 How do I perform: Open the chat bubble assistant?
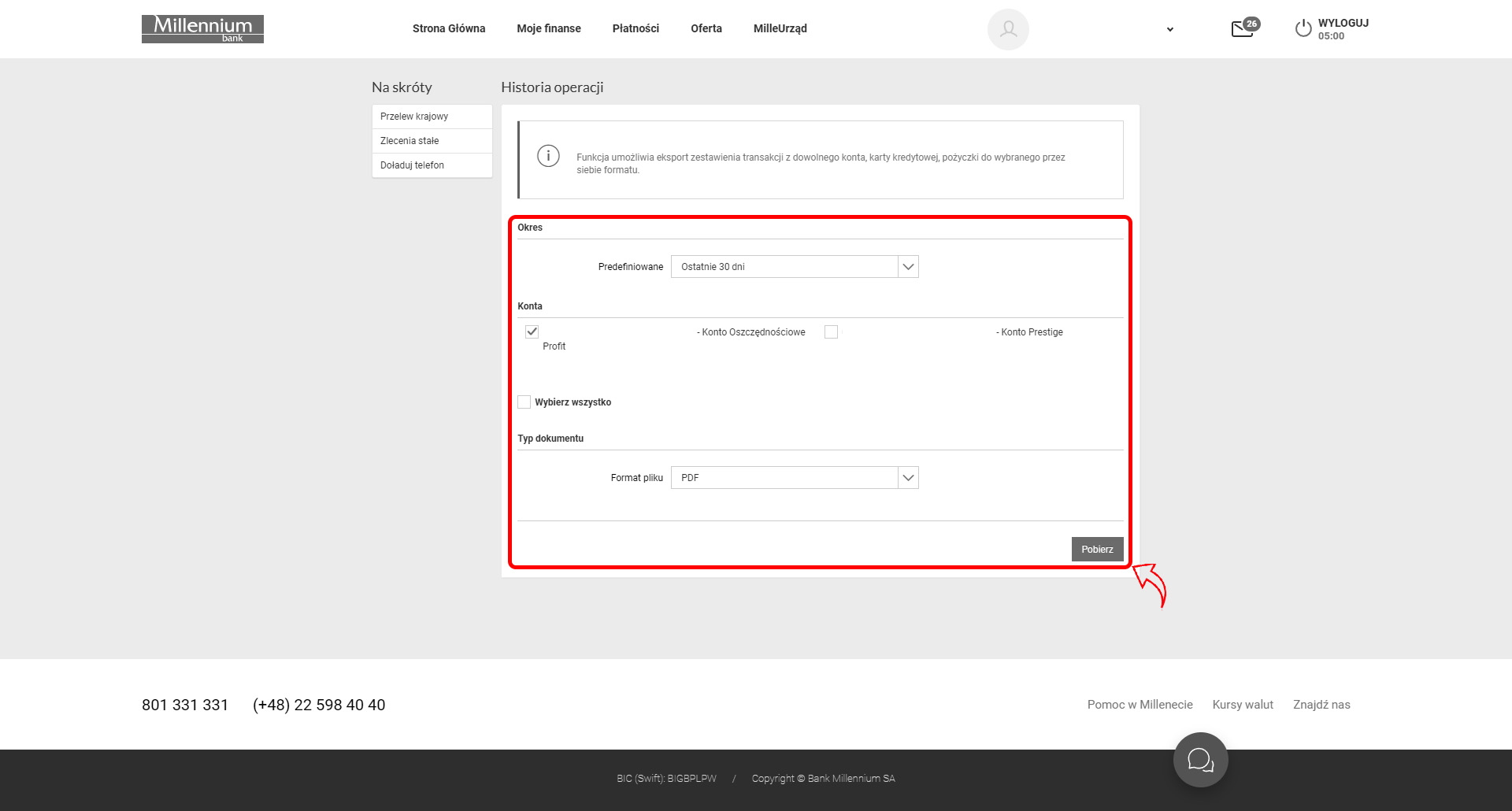[1200, 760]
